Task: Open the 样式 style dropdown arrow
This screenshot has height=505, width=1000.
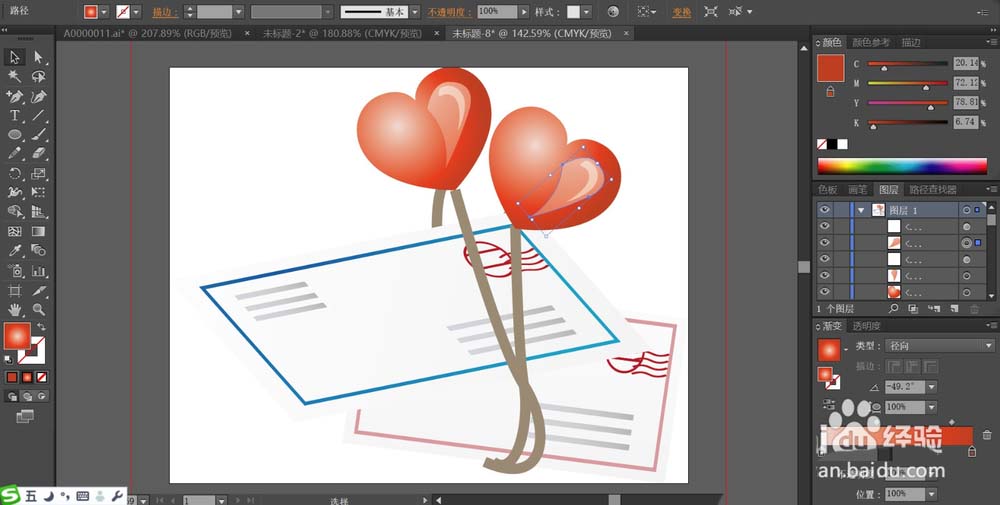Action: click(x=586, y=12)
